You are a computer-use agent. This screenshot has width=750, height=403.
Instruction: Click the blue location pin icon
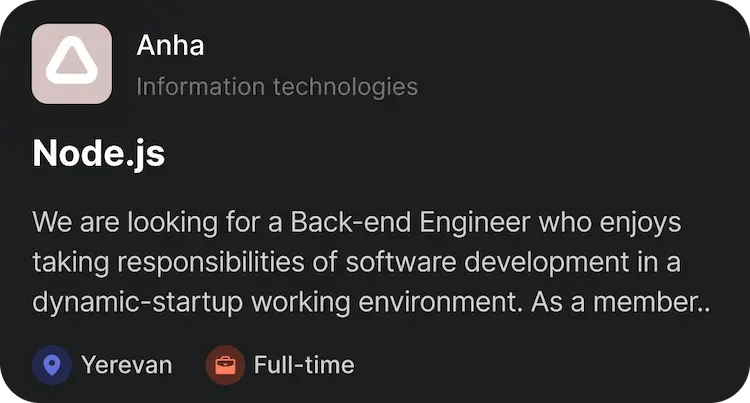(x=52, y=365)
